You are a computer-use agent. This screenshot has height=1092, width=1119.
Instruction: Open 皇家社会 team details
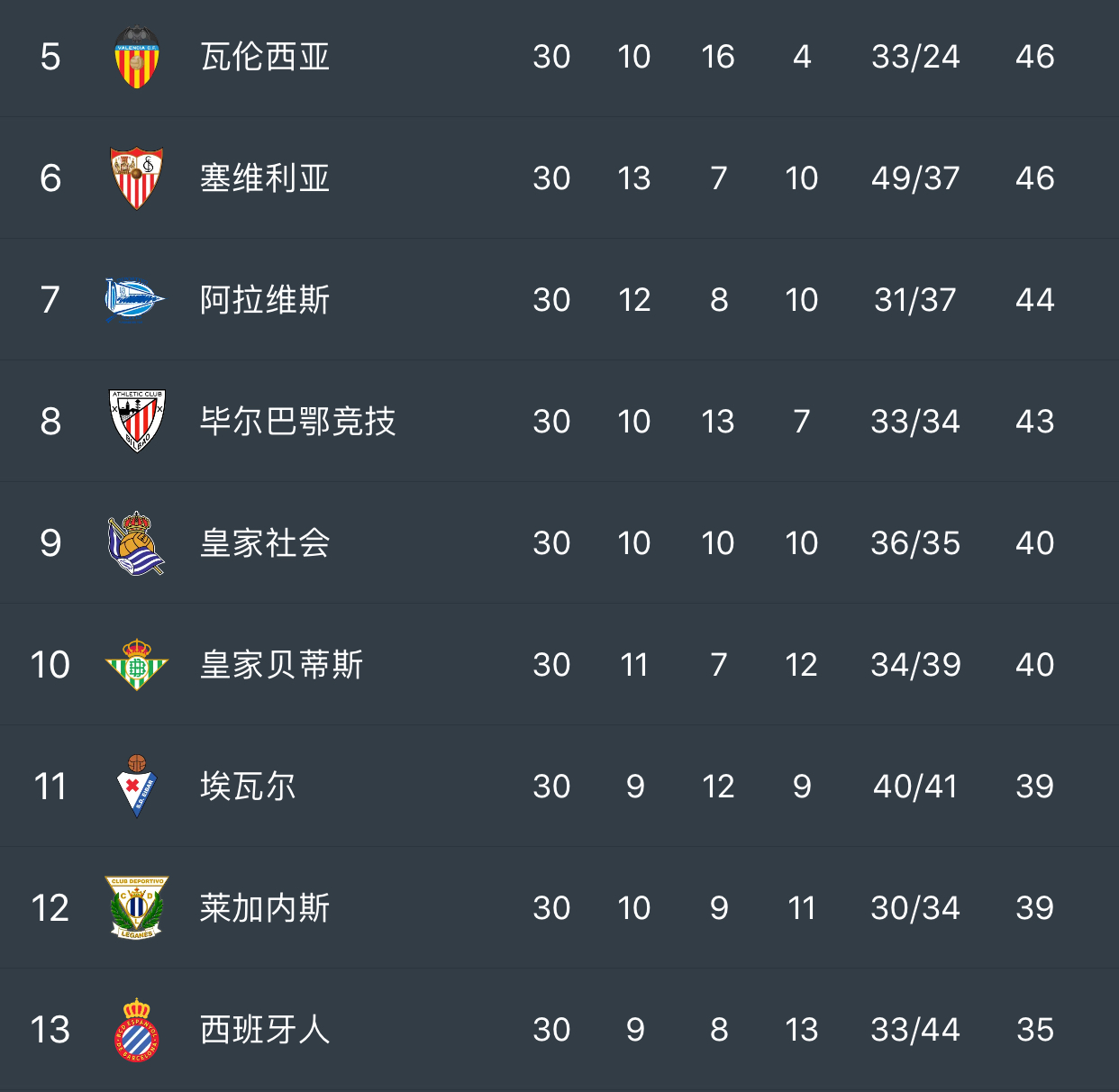[265, 543]
